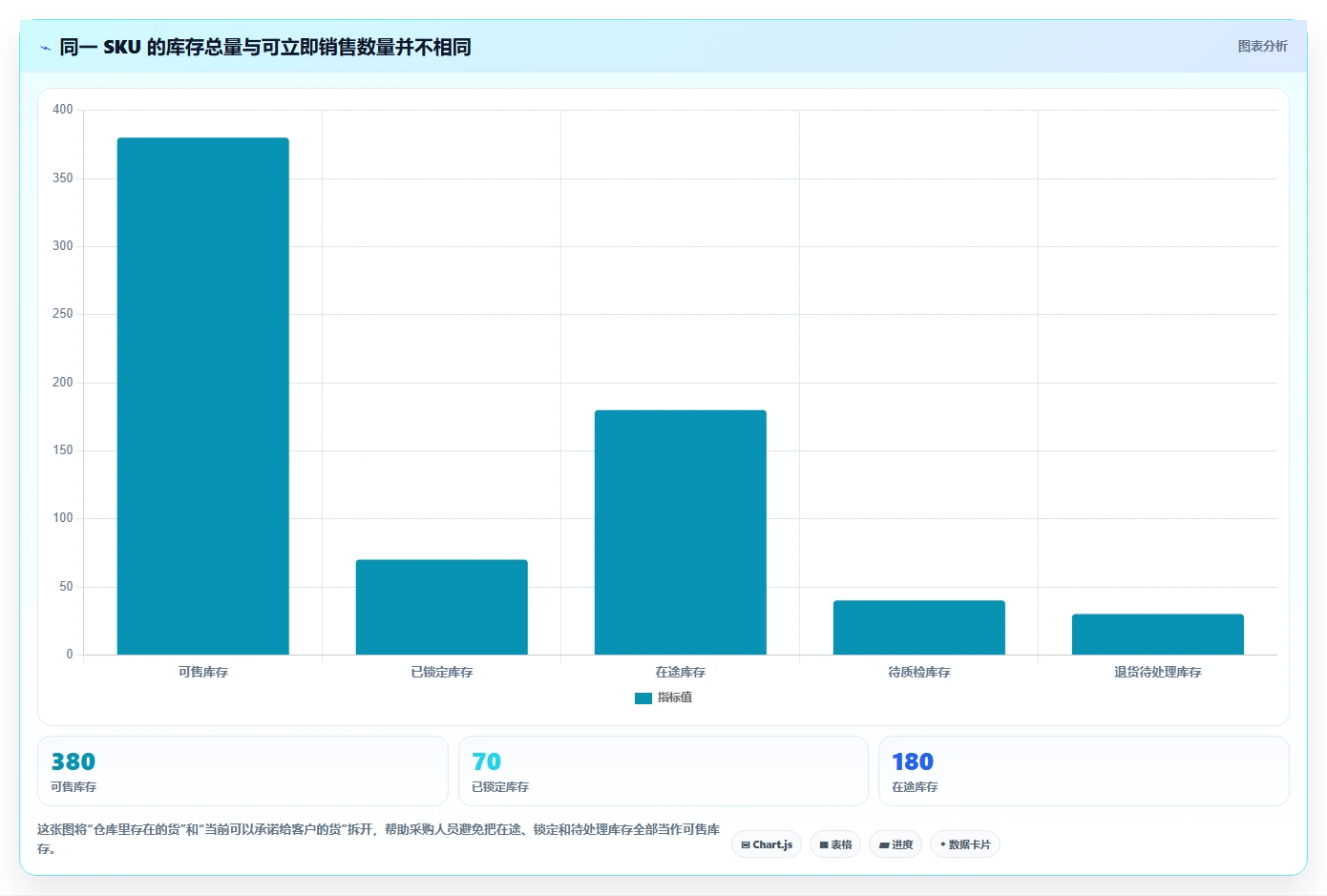Click the 300 y-axis value
Screen dimensions: 1327x896
[x=63, y=246]
